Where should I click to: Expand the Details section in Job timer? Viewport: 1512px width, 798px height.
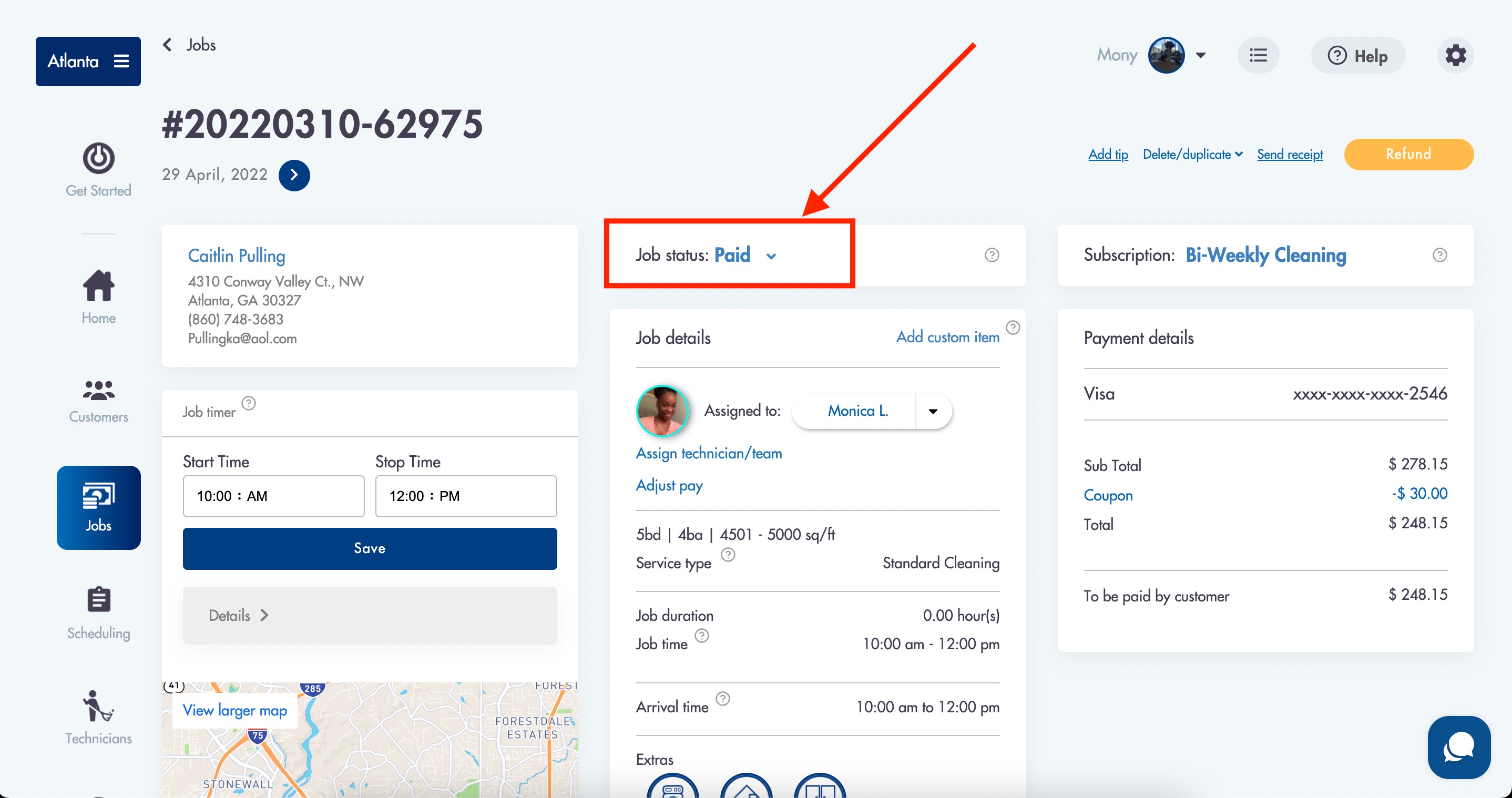pyautogui.click(x=370, y=615)
